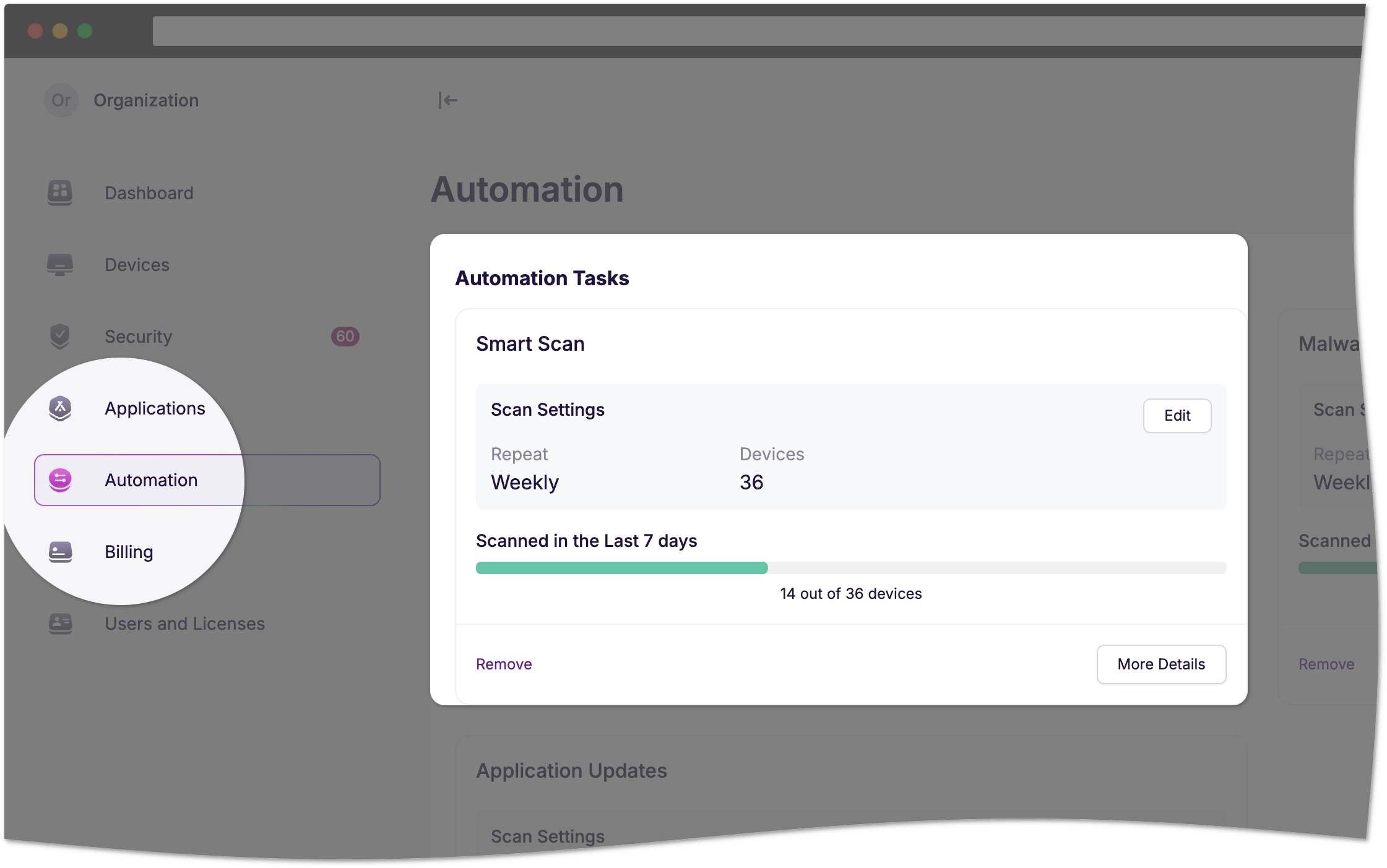Viewport: 1387px width, 868px height.
Task: Click the Devices count 36
Action: pos(751,482)
